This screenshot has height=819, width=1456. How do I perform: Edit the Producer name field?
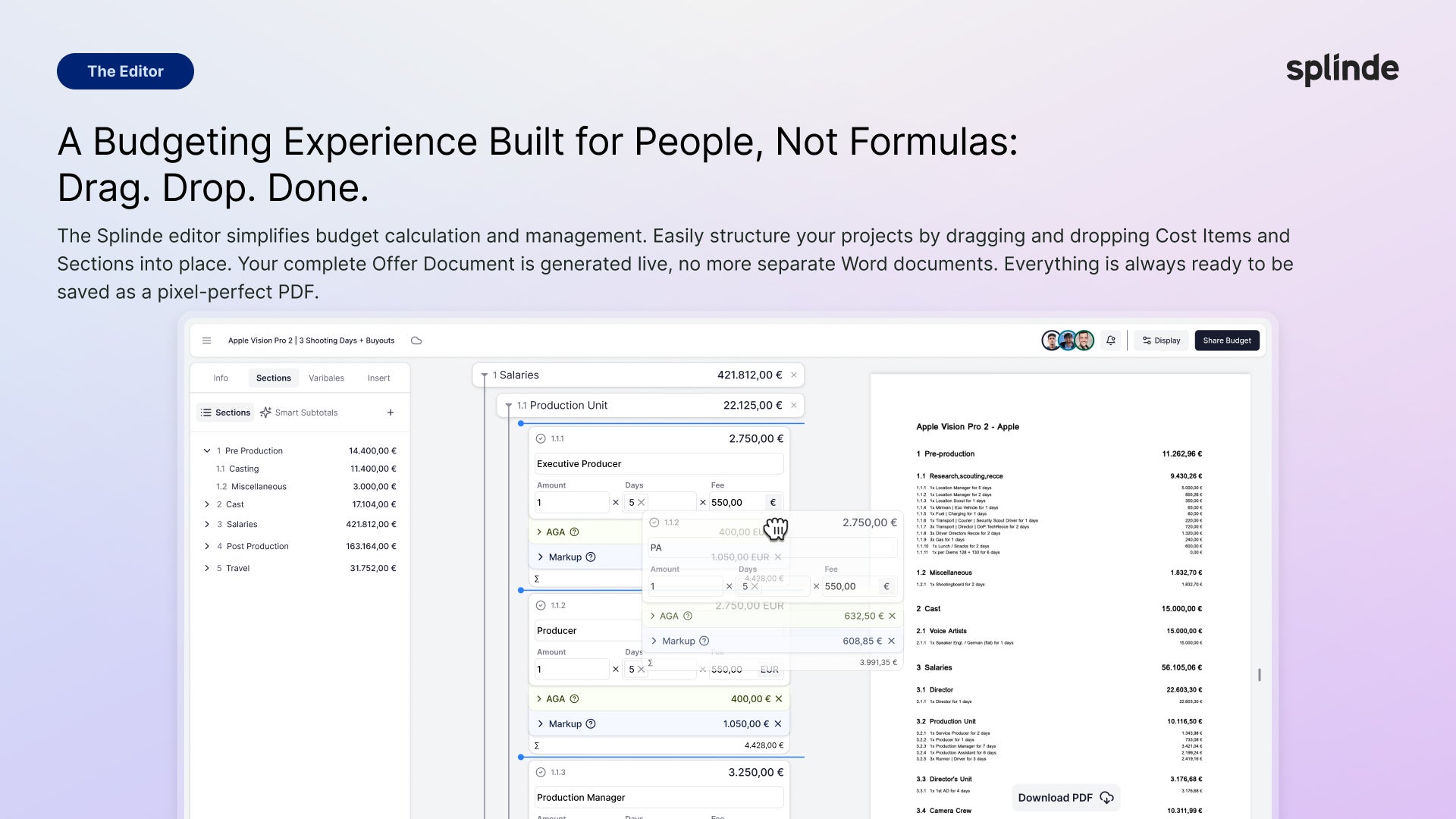point(588,630)
